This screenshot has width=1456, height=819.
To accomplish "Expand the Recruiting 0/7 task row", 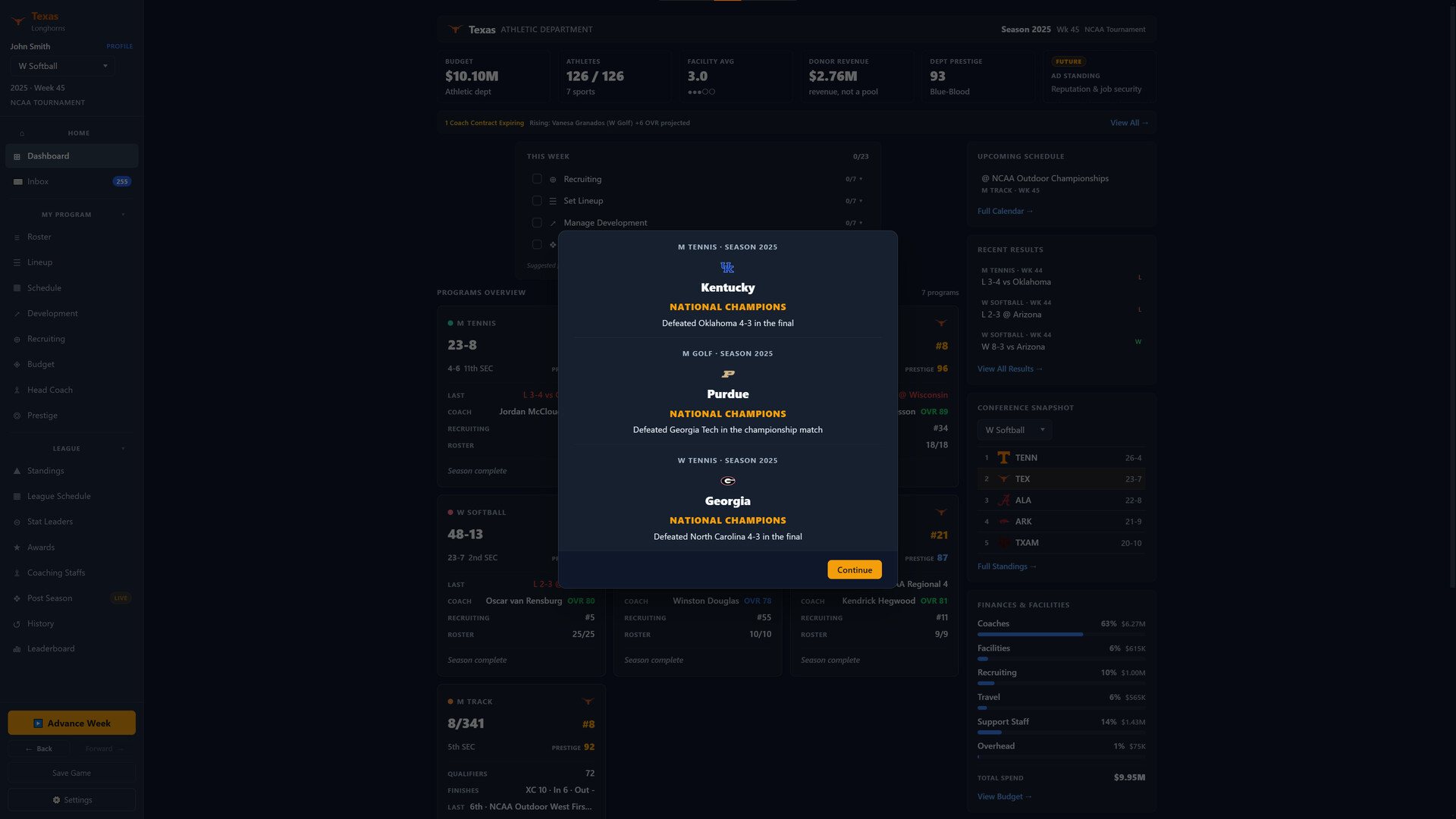I will coord(854,180).
